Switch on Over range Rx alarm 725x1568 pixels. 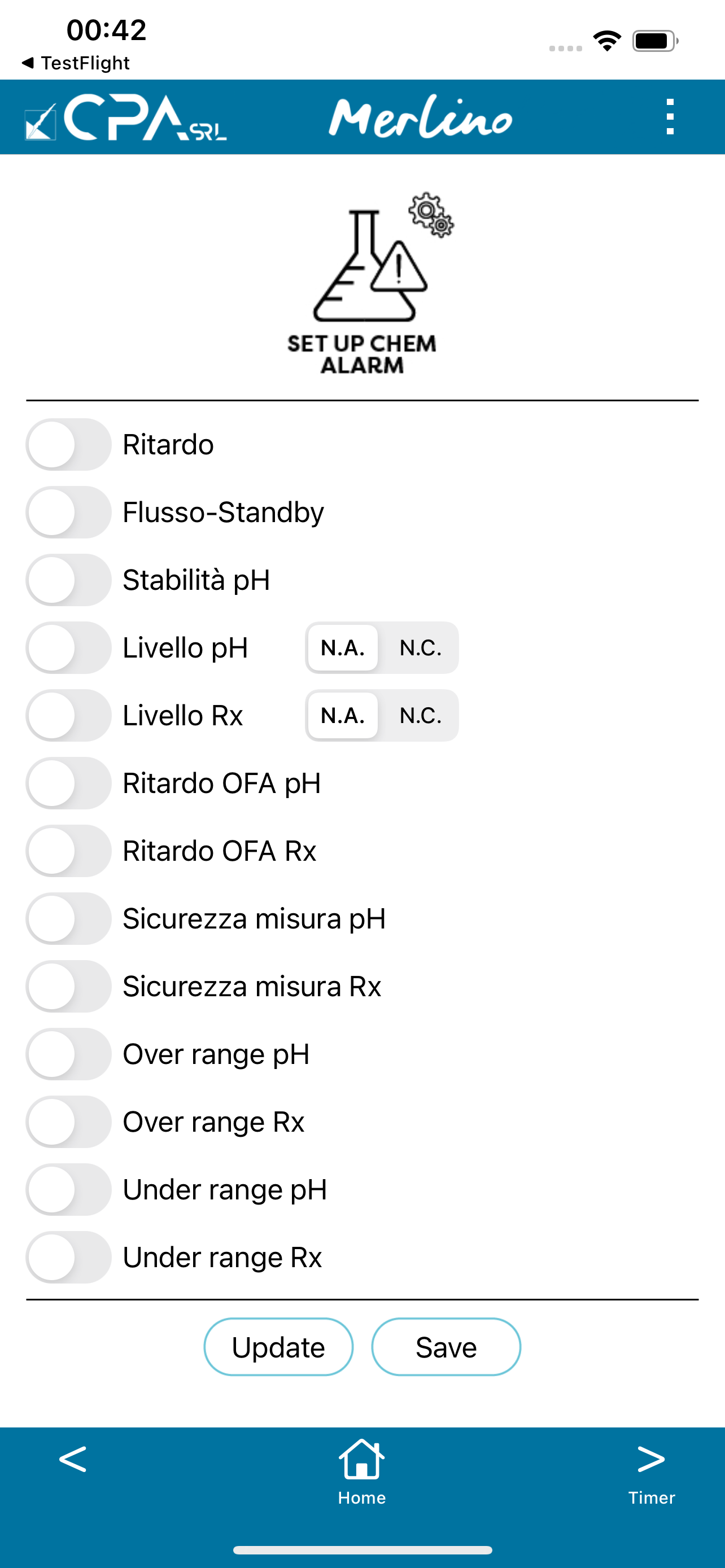coord(69,1122)
